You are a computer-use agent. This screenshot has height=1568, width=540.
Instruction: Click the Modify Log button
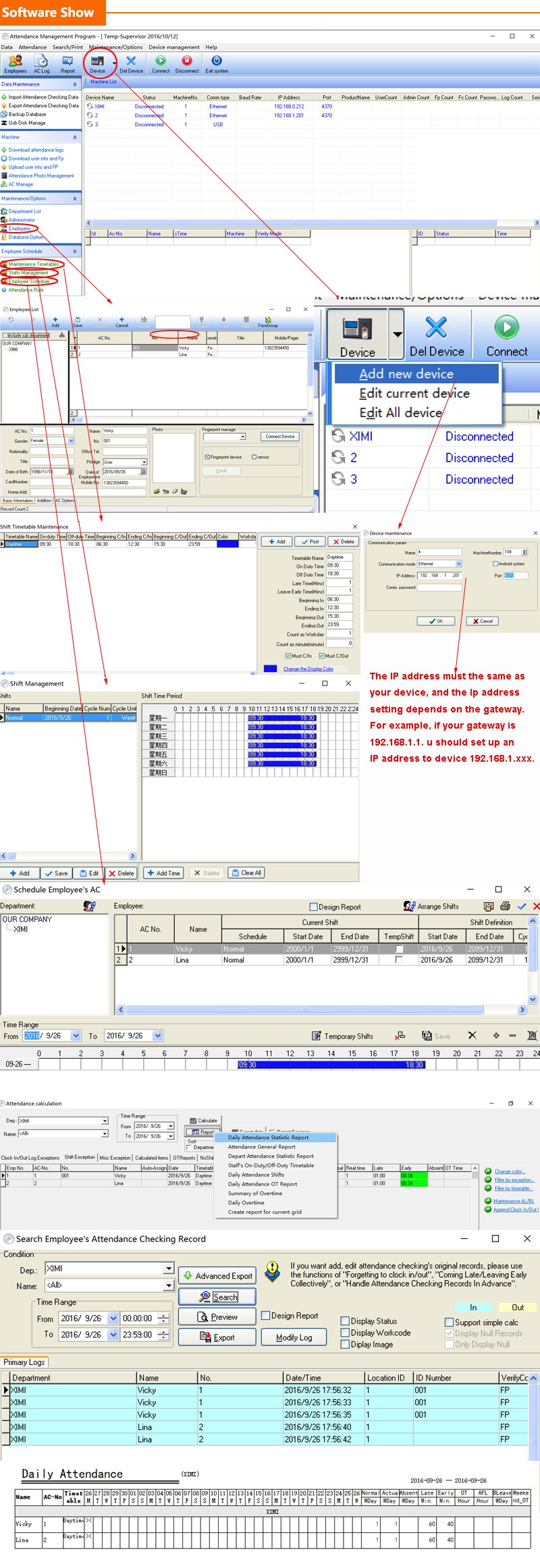(294, 1337)
